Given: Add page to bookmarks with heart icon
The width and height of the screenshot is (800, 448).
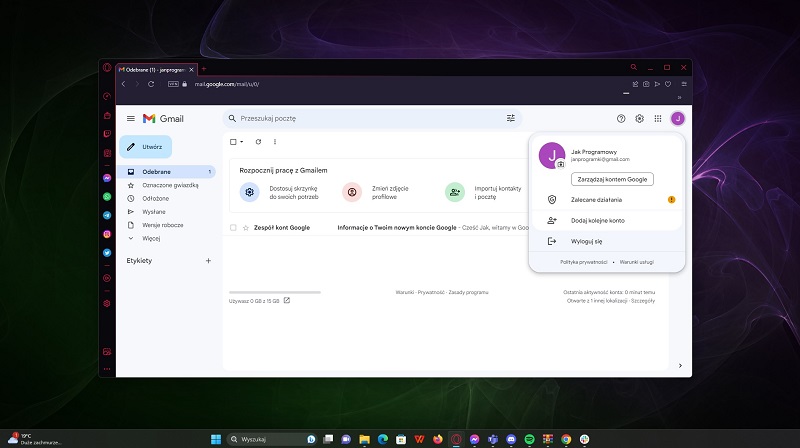Looking at the screenshot, I should tap(668, 84).
